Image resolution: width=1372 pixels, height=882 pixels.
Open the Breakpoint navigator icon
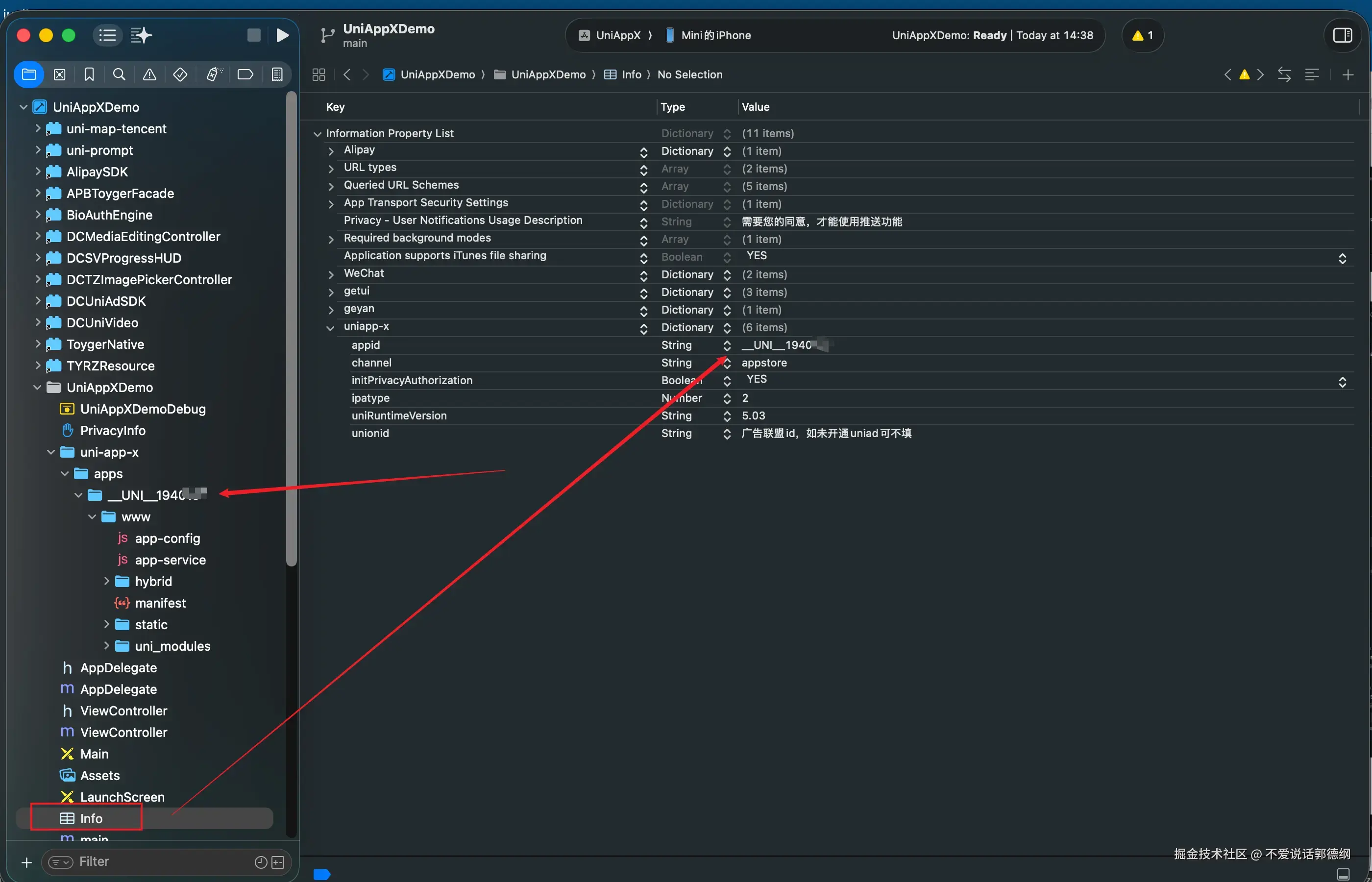245,74
